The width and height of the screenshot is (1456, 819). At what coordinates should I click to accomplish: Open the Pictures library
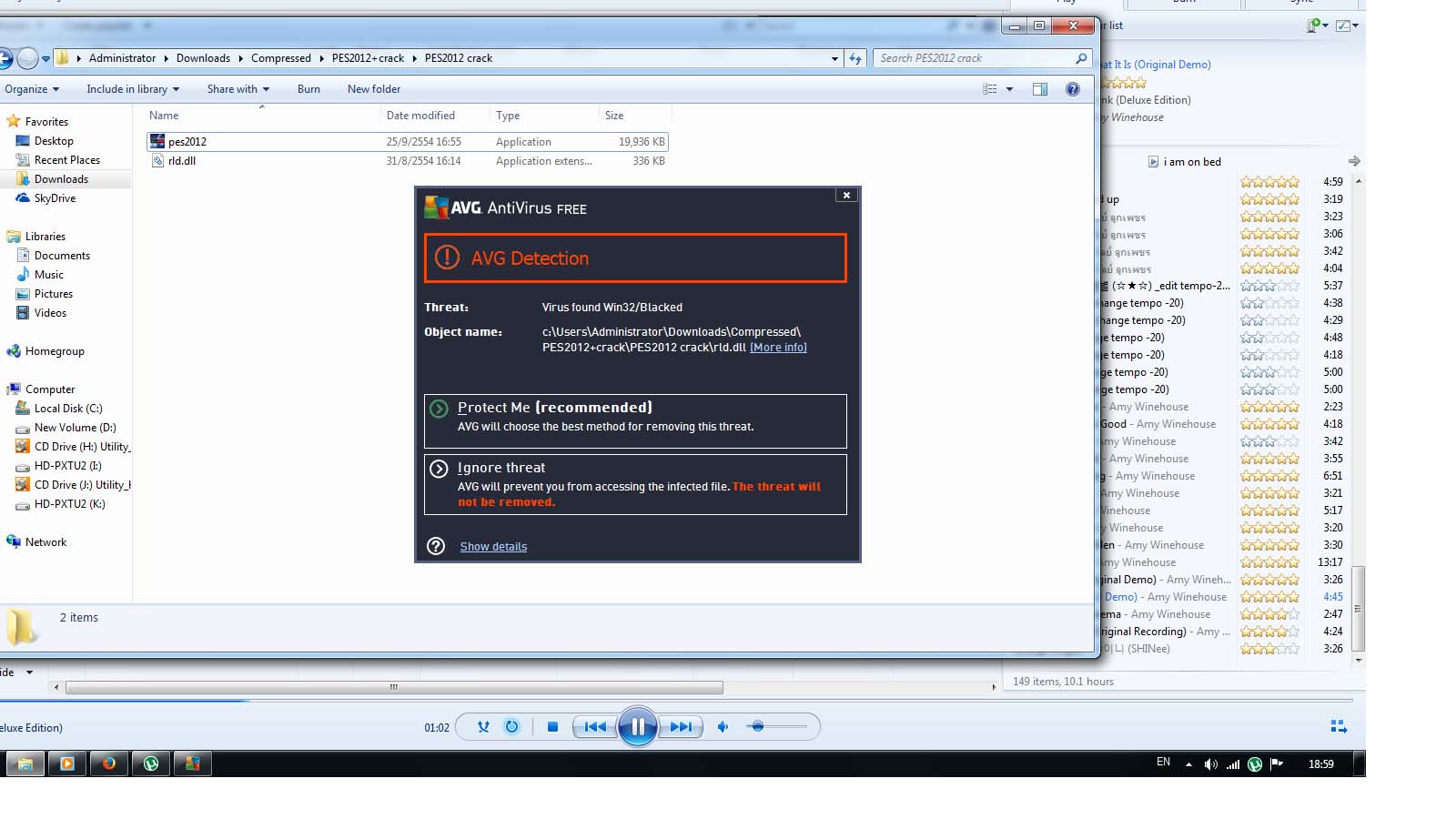(x=54, y=294)
